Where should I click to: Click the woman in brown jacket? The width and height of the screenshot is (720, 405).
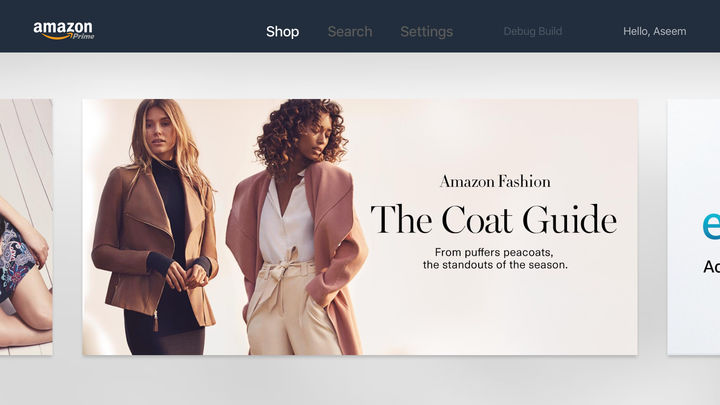click(x=155, y=227)
